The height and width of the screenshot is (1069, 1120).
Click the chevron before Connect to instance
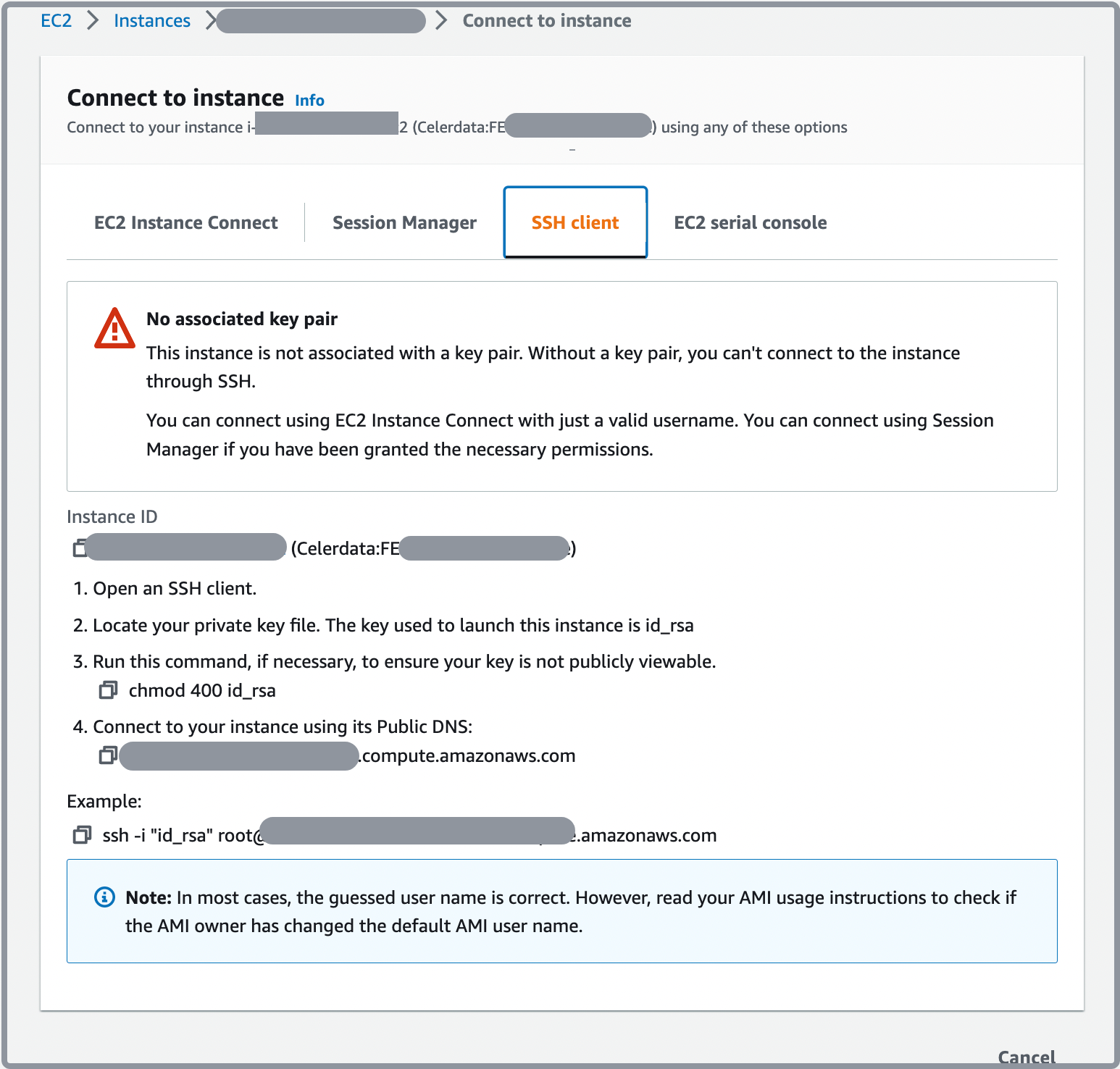[x=441, y=21]
